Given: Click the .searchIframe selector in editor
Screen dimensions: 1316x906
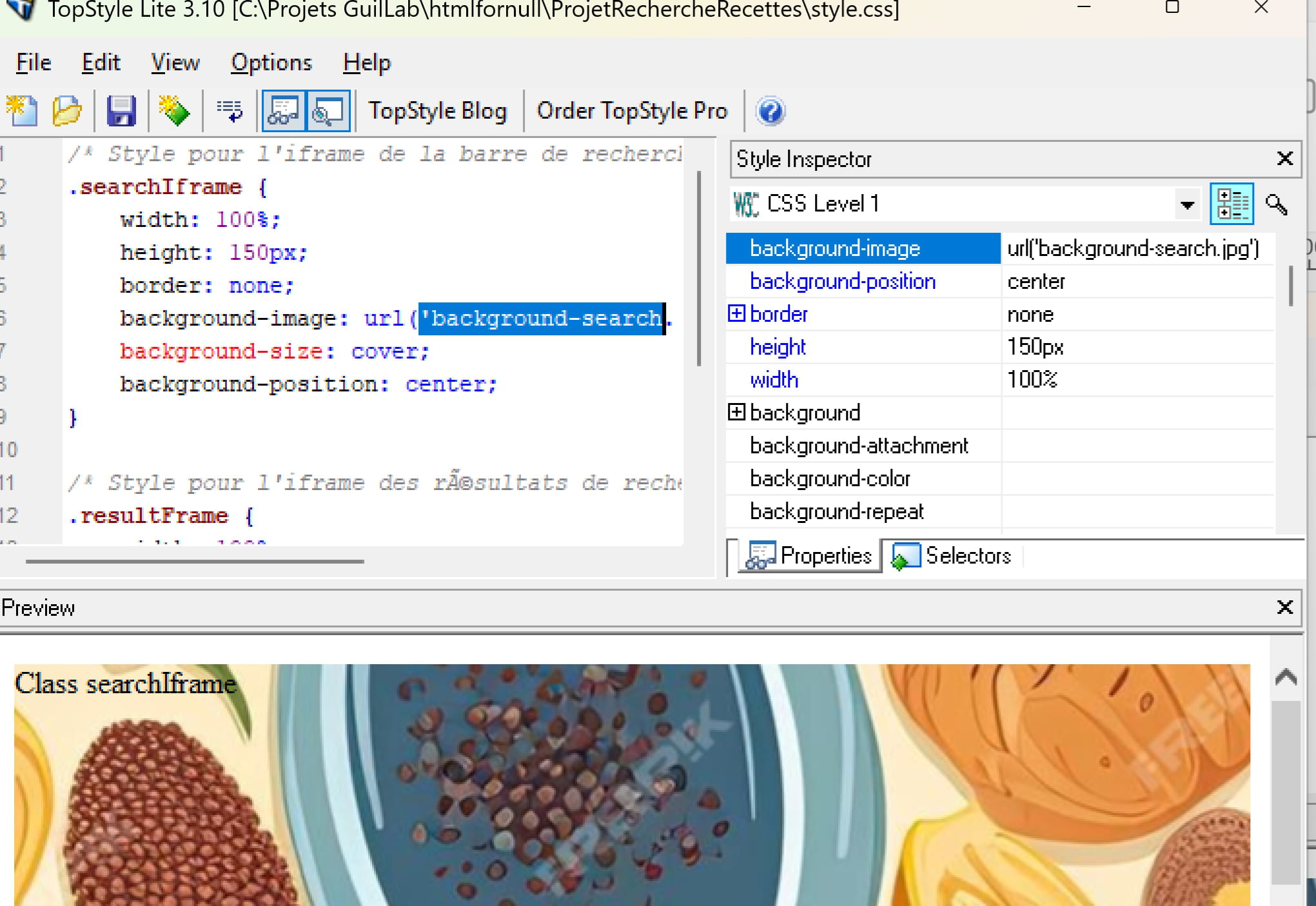Looking at the screenshot, I should (x=155, y=187).
